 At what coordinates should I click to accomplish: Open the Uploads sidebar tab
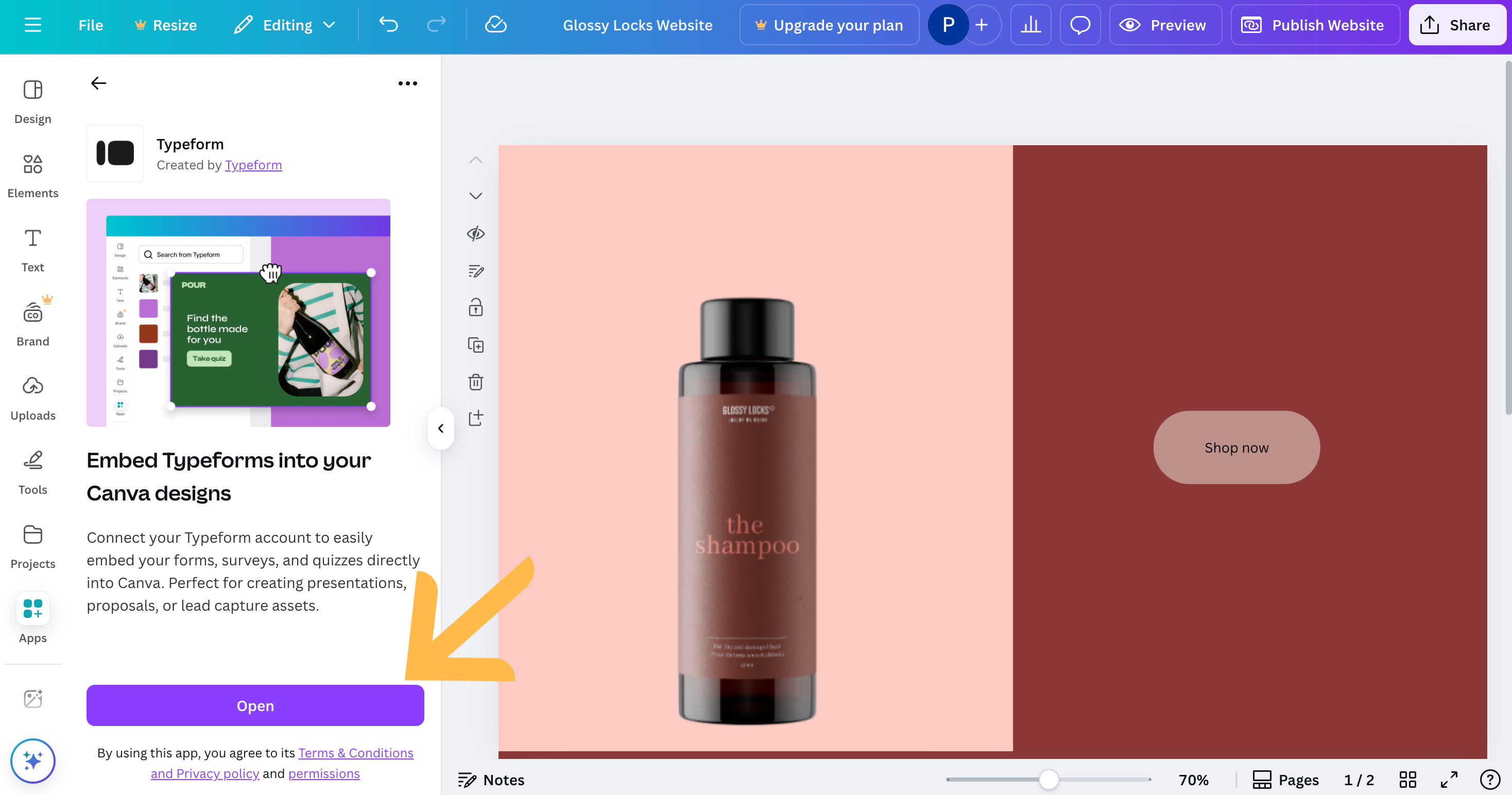33,399
